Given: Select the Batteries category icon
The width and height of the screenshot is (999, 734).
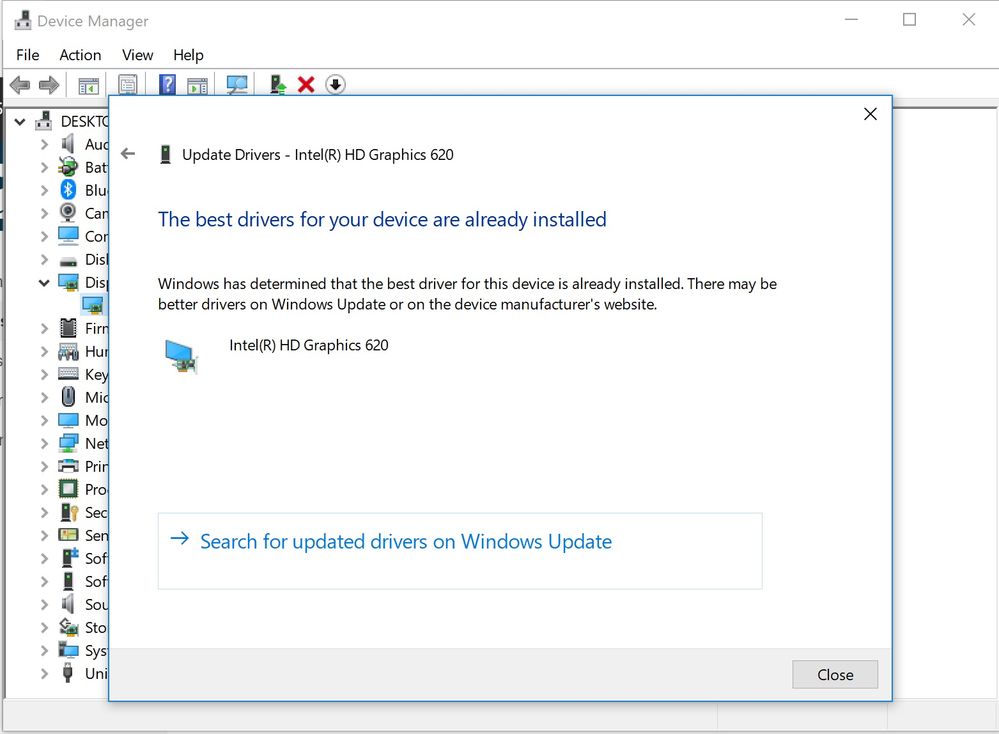Looking at the screenshot, I should pyautogui.click(x=68, y=167).
